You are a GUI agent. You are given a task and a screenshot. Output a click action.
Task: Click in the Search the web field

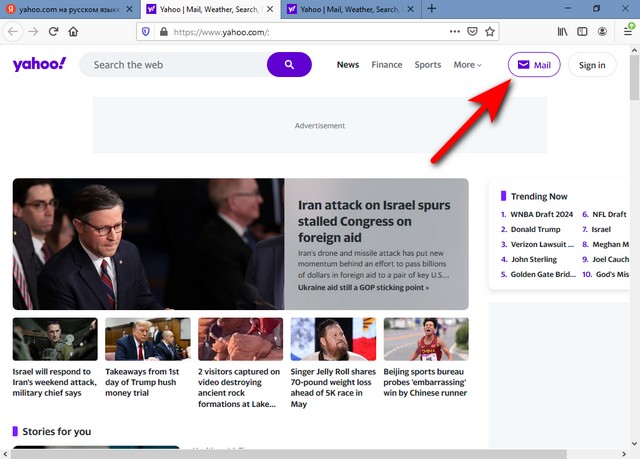pyautogui.click(x=173, y=64)
